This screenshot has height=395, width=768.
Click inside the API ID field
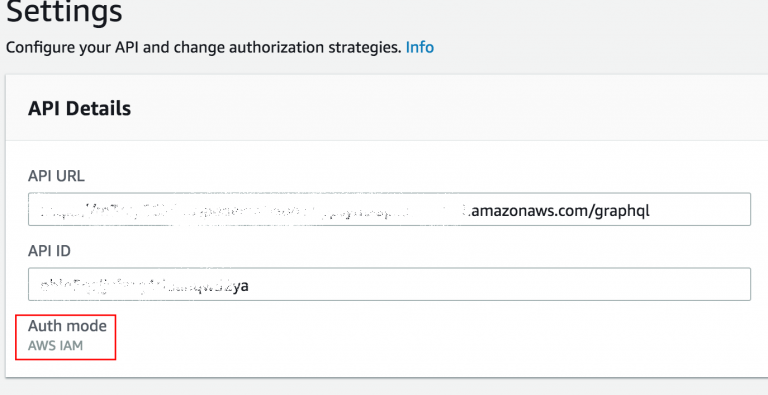pos(389,284)
